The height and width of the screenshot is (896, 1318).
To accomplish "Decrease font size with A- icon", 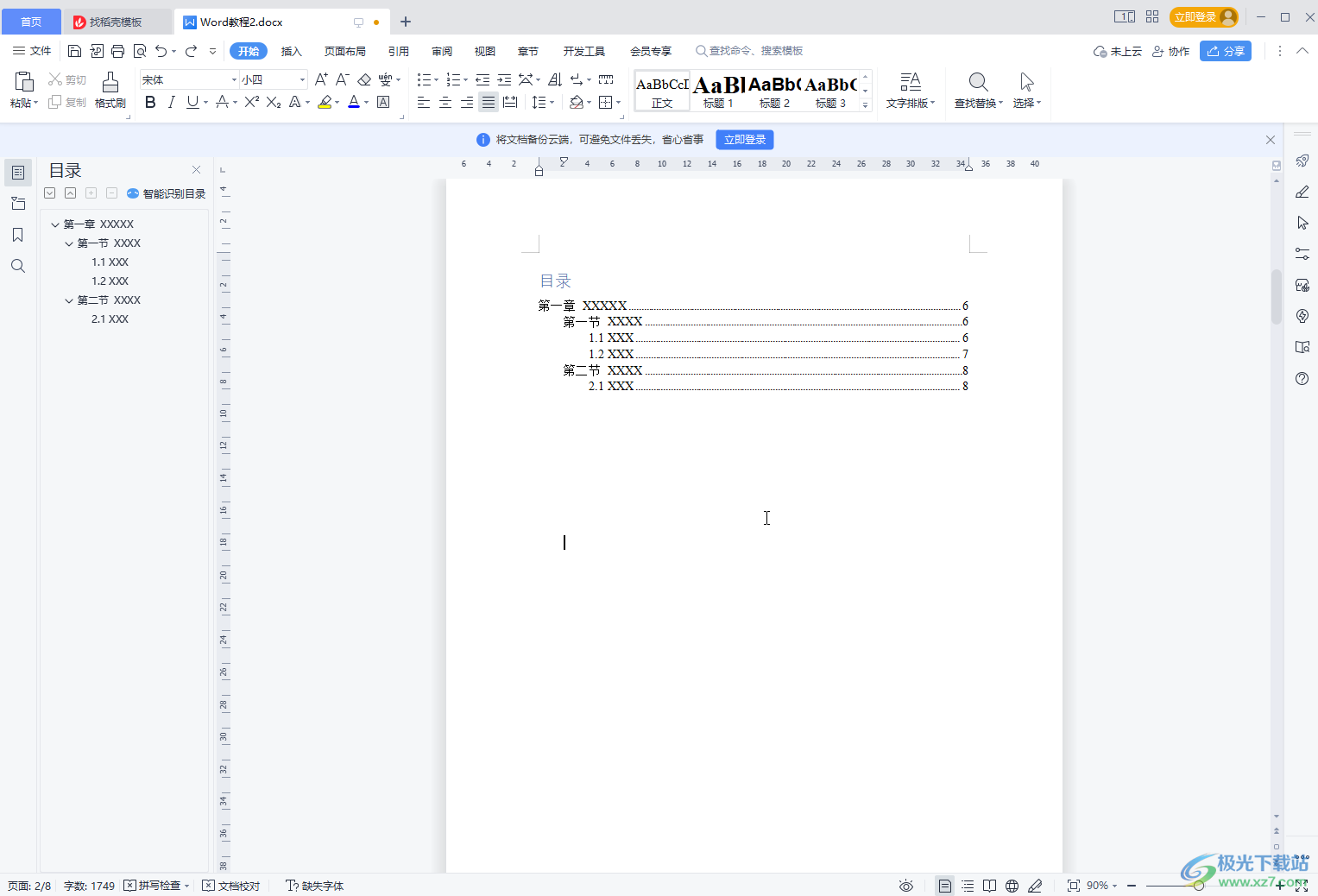I will tap(343, 79).
